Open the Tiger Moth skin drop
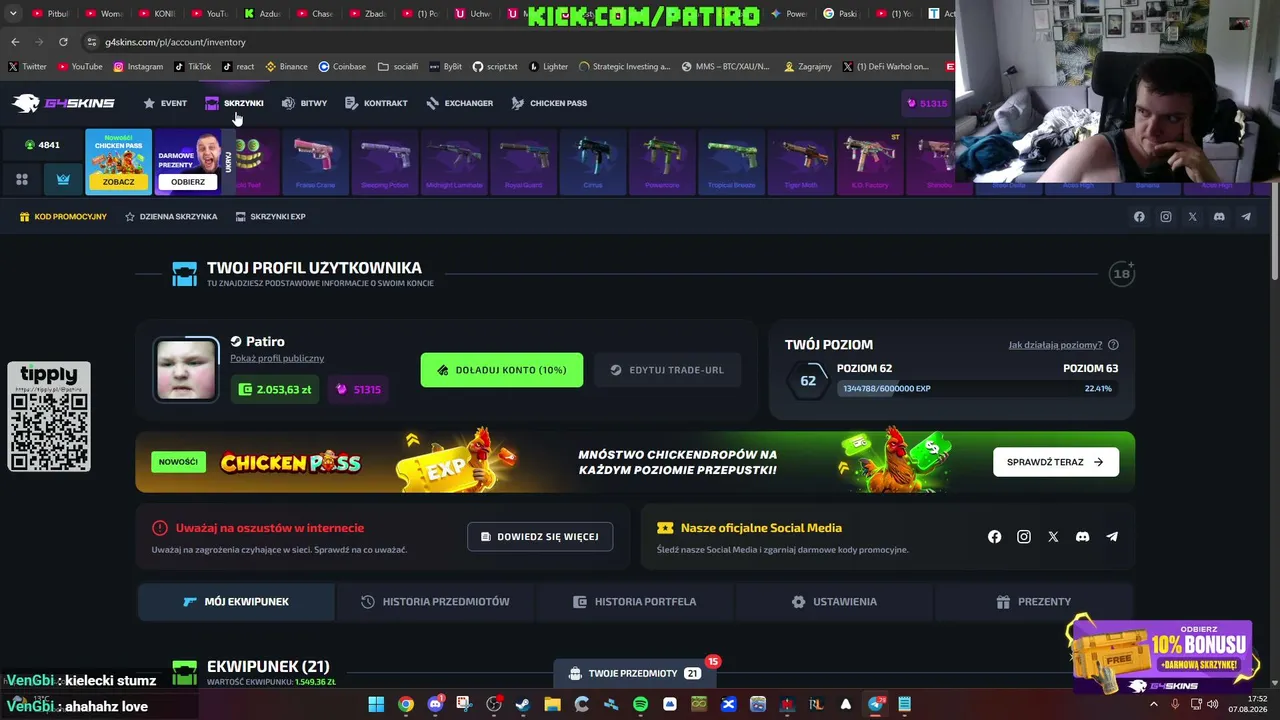Screen dimensions: 1280x720 click(x=801, y=161)
